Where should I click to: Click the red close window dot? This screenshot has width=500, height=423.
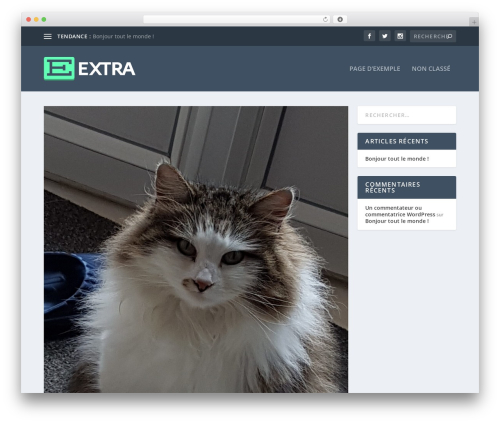point(29,19)
